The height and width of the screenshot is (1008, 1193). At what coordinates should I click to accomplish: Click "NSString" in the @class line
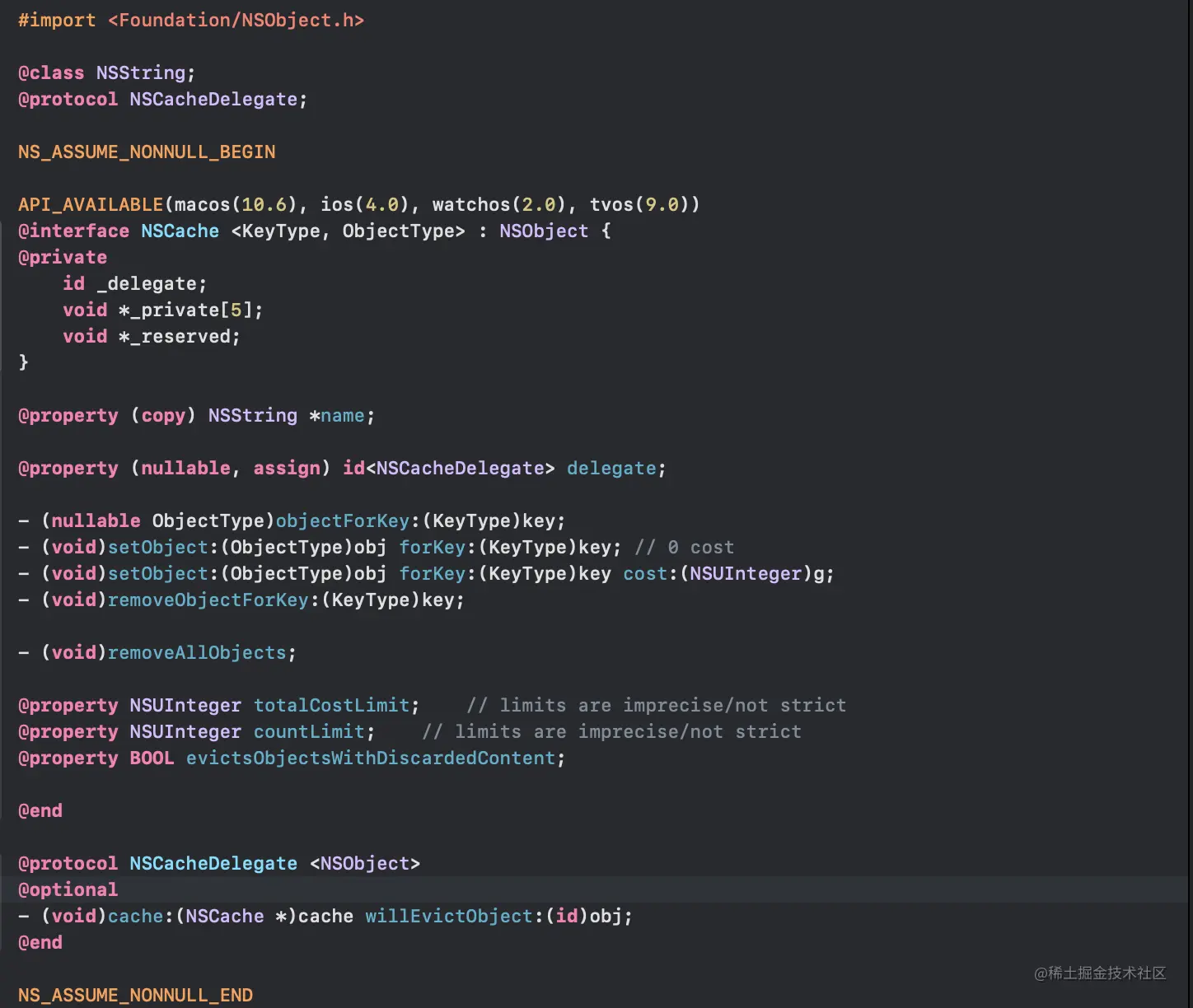[x=141, y=72]
